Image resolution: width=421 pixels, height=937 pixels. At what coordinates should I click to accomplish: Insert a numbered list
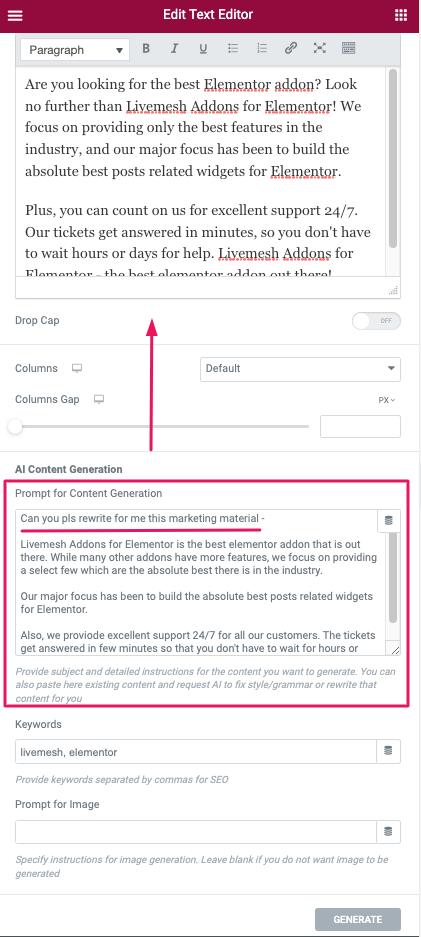coord(262,49)
